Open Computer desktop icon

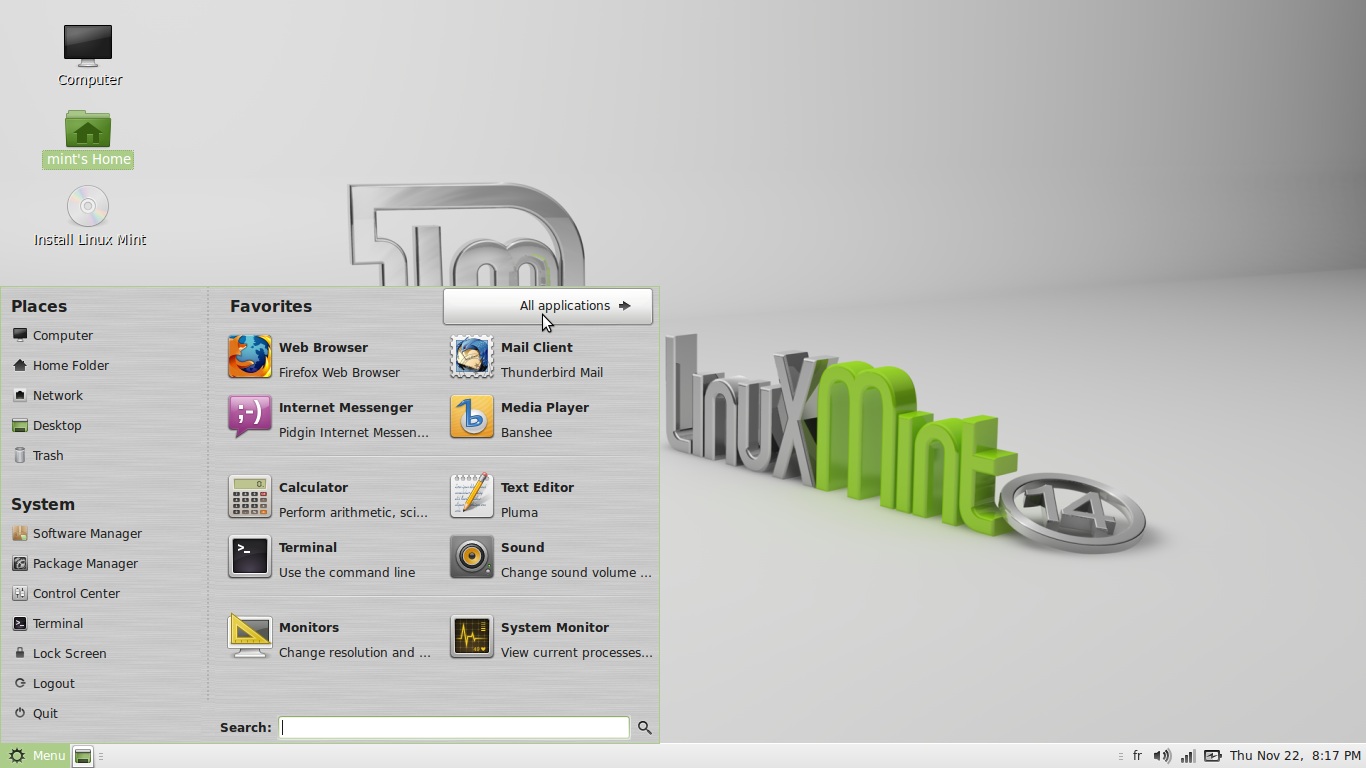[x=88, y=45]
